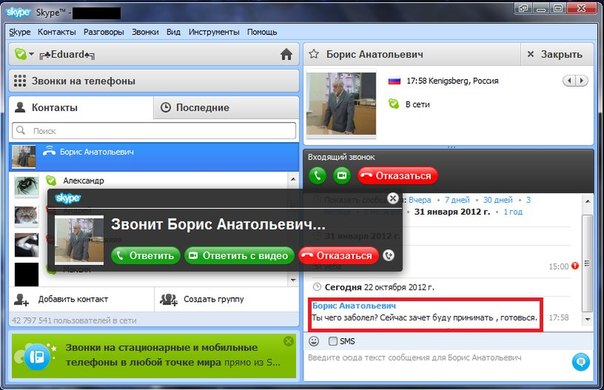Click the blue send message icon

(x=581, y=362)
